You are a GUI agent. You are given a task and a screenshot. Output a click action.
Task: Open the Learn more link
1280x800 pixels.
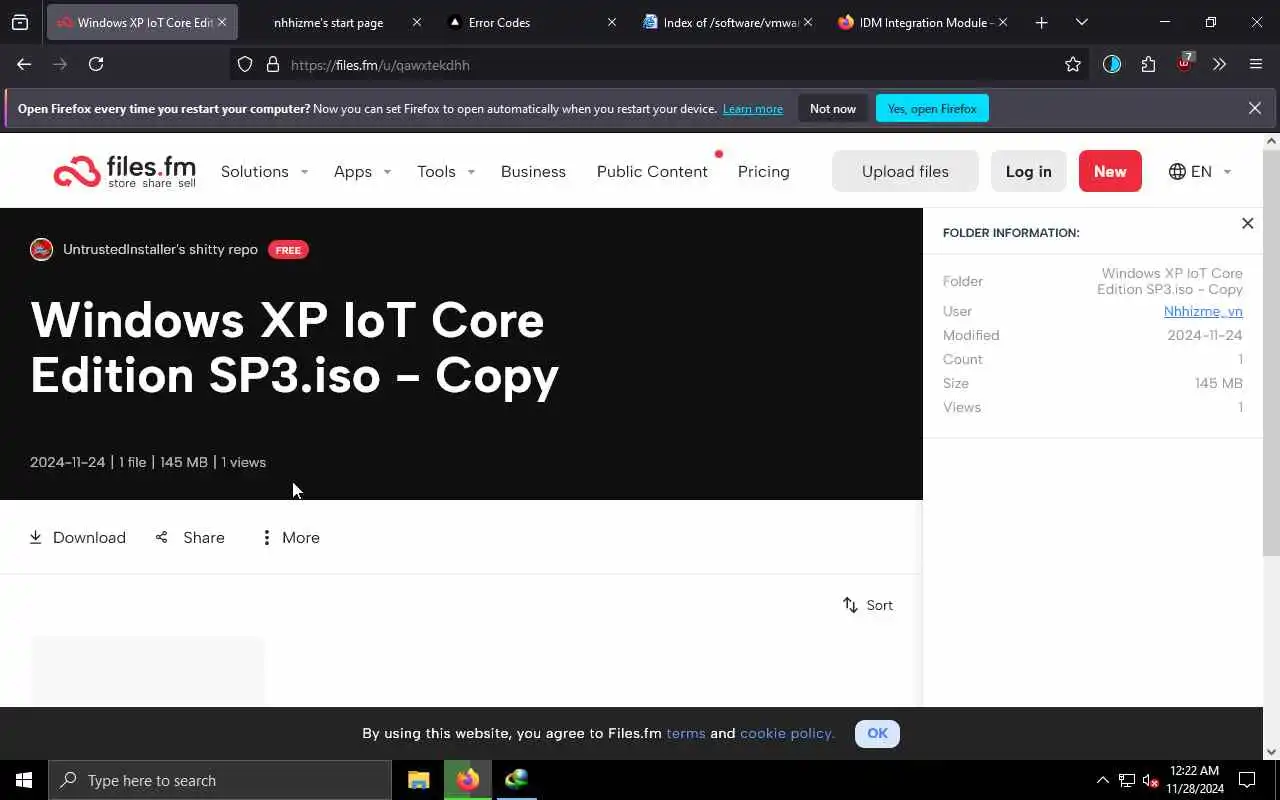753,108
